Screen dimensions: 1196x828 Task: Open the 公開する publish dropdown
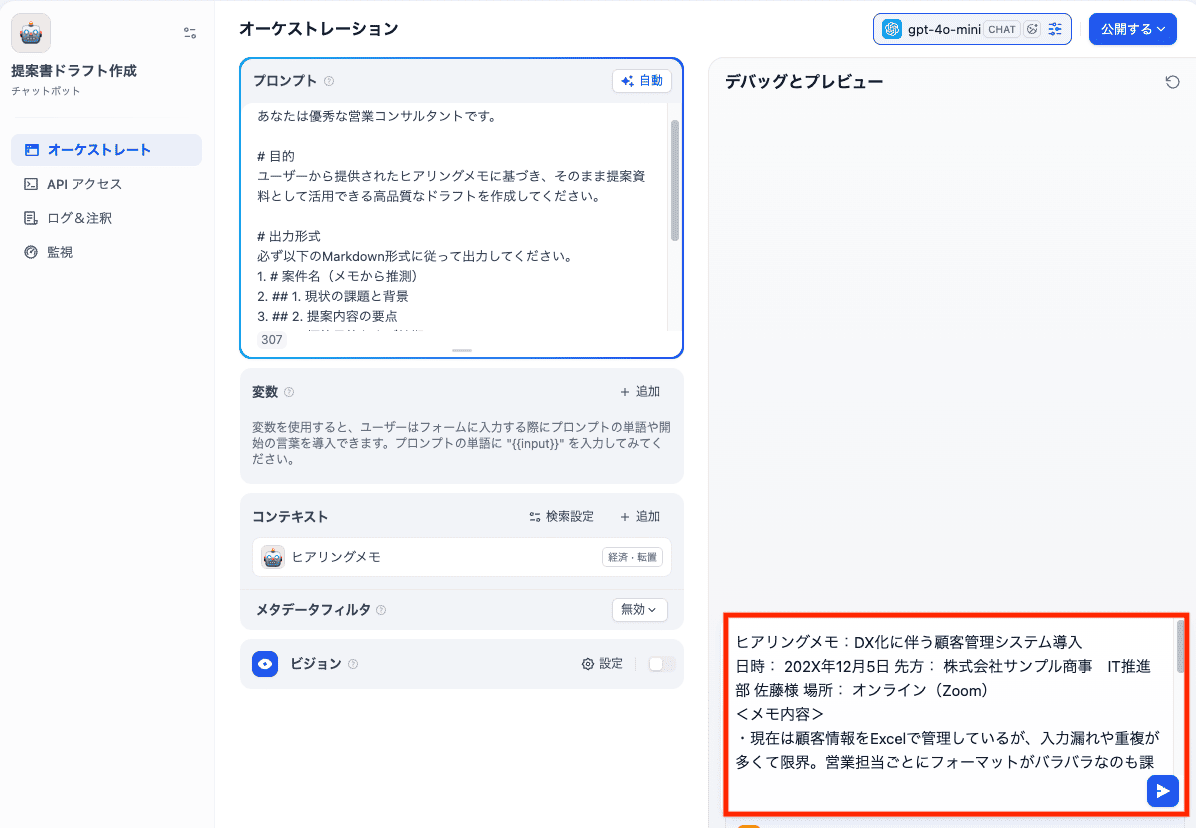click(1133, 30)
